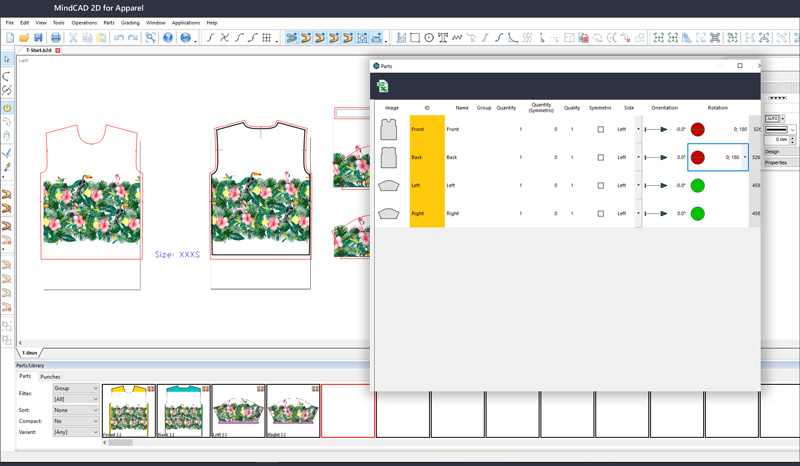Viewport: 800px width, 466px height.
Task: Click the red save-copy icon in top toolbar
Action: pos(584,37)
